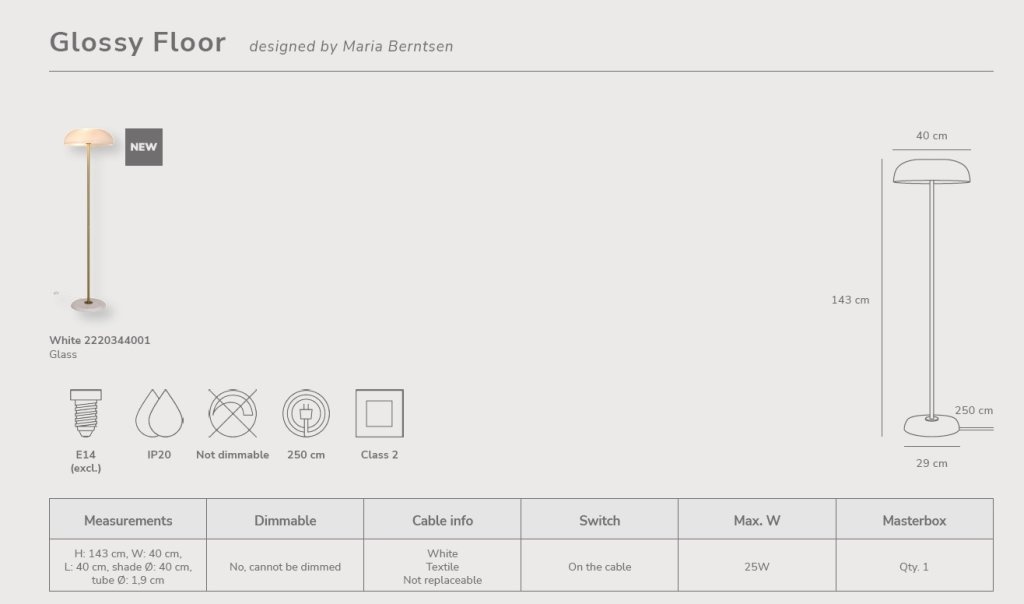Click the '250 cm' label under plug icon
Viewport: 1024px width, 604px height.
306,454
